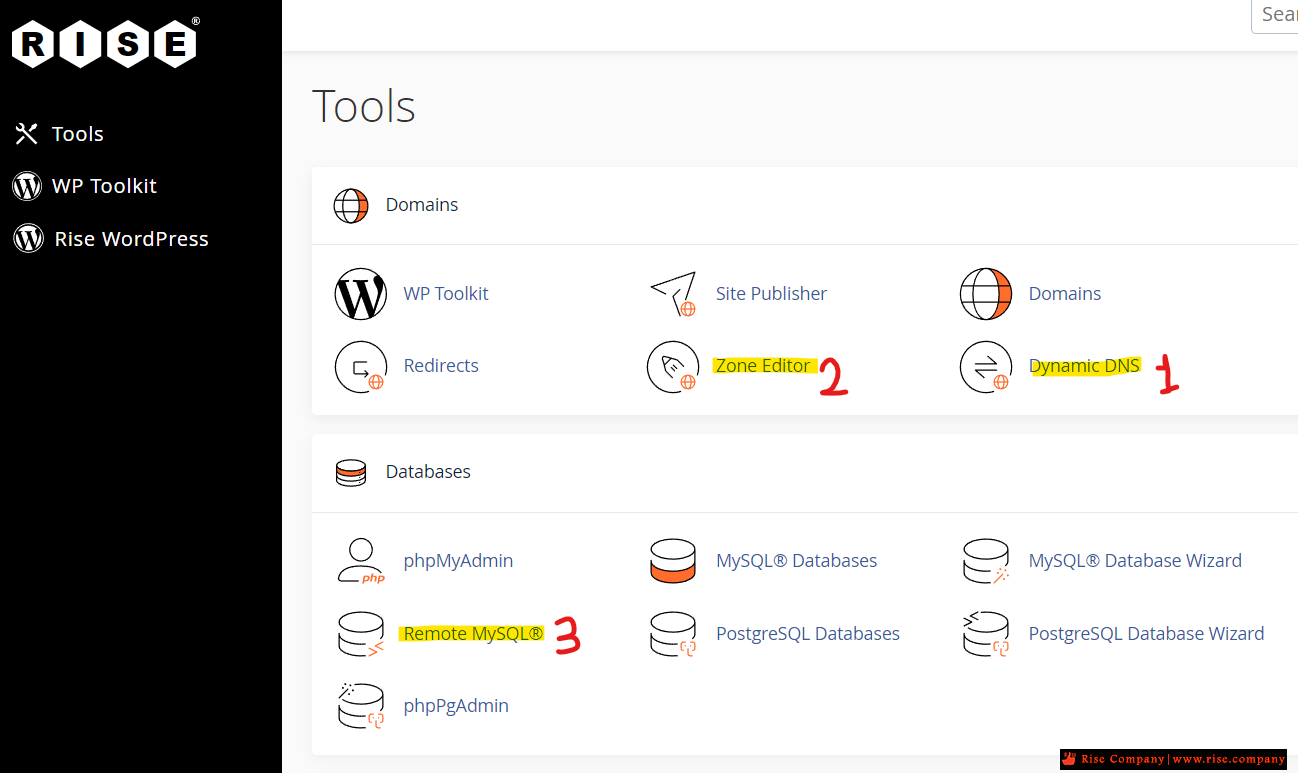This screenshot has width=1298, height=773.
Task: Click the Dynamic DNS arrows icon
Action: tap(986, 366)
